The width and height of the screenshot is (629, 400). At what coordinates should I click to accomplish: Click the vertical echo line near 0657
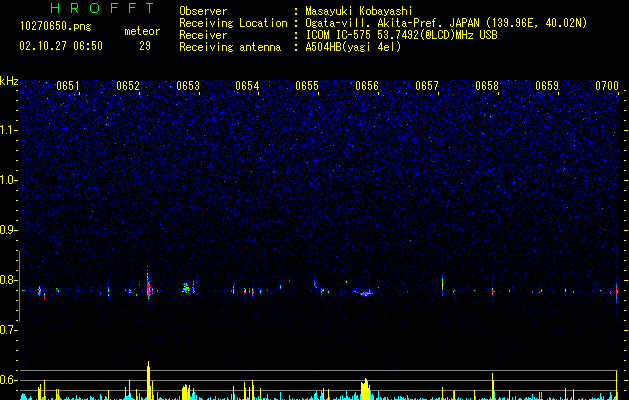point(442,286)
